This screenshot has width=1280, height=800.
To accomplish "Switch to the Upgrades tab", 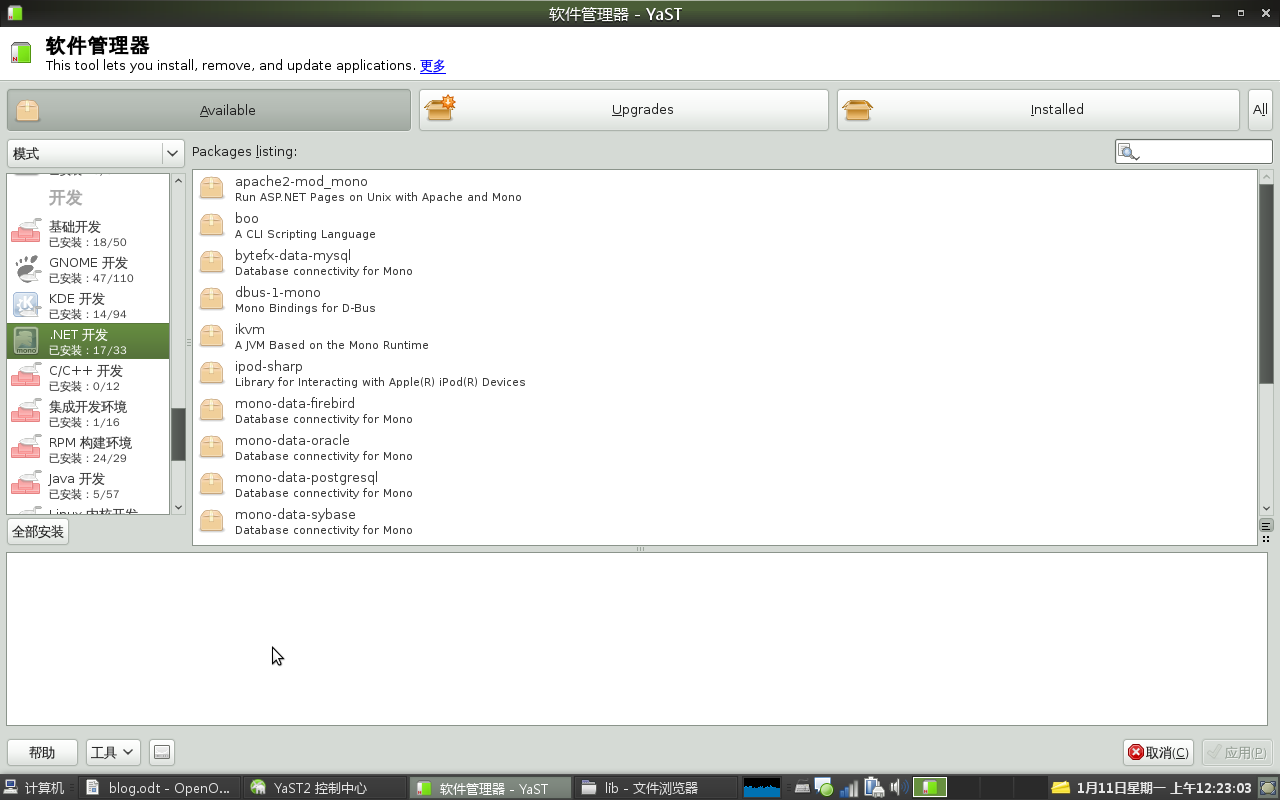I will coord(623,110).
